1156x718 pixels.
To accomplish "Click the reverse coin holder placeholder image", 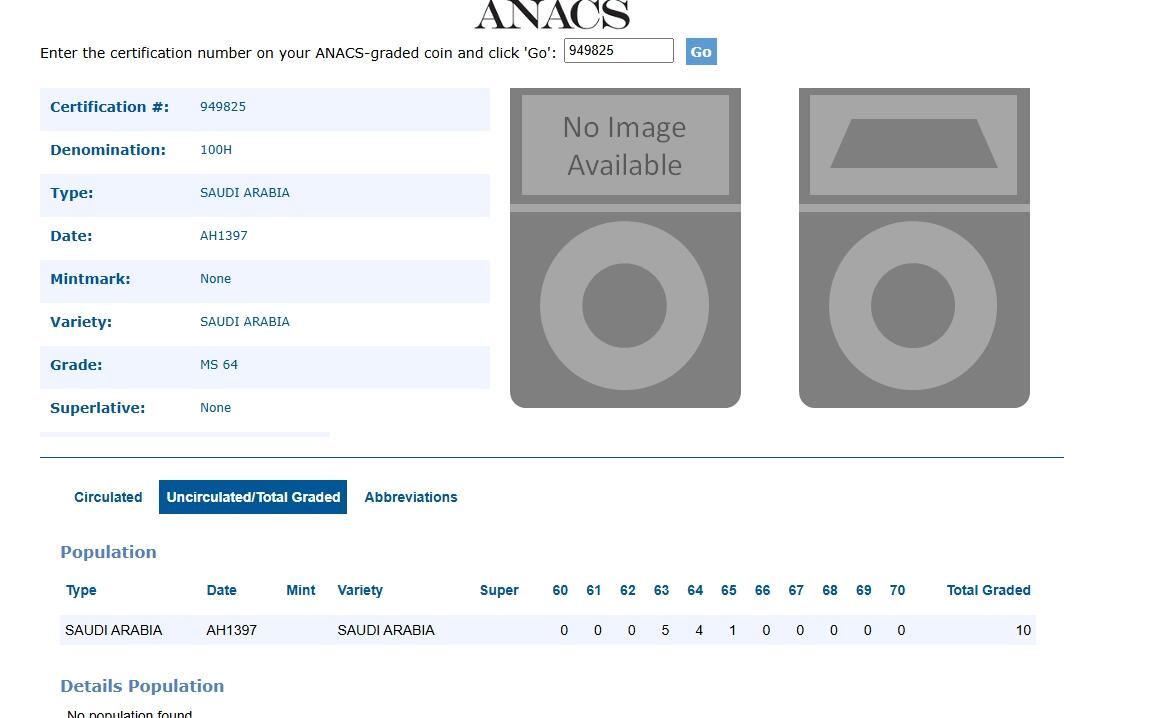I will pyautogui.click(x=914, y=248).
